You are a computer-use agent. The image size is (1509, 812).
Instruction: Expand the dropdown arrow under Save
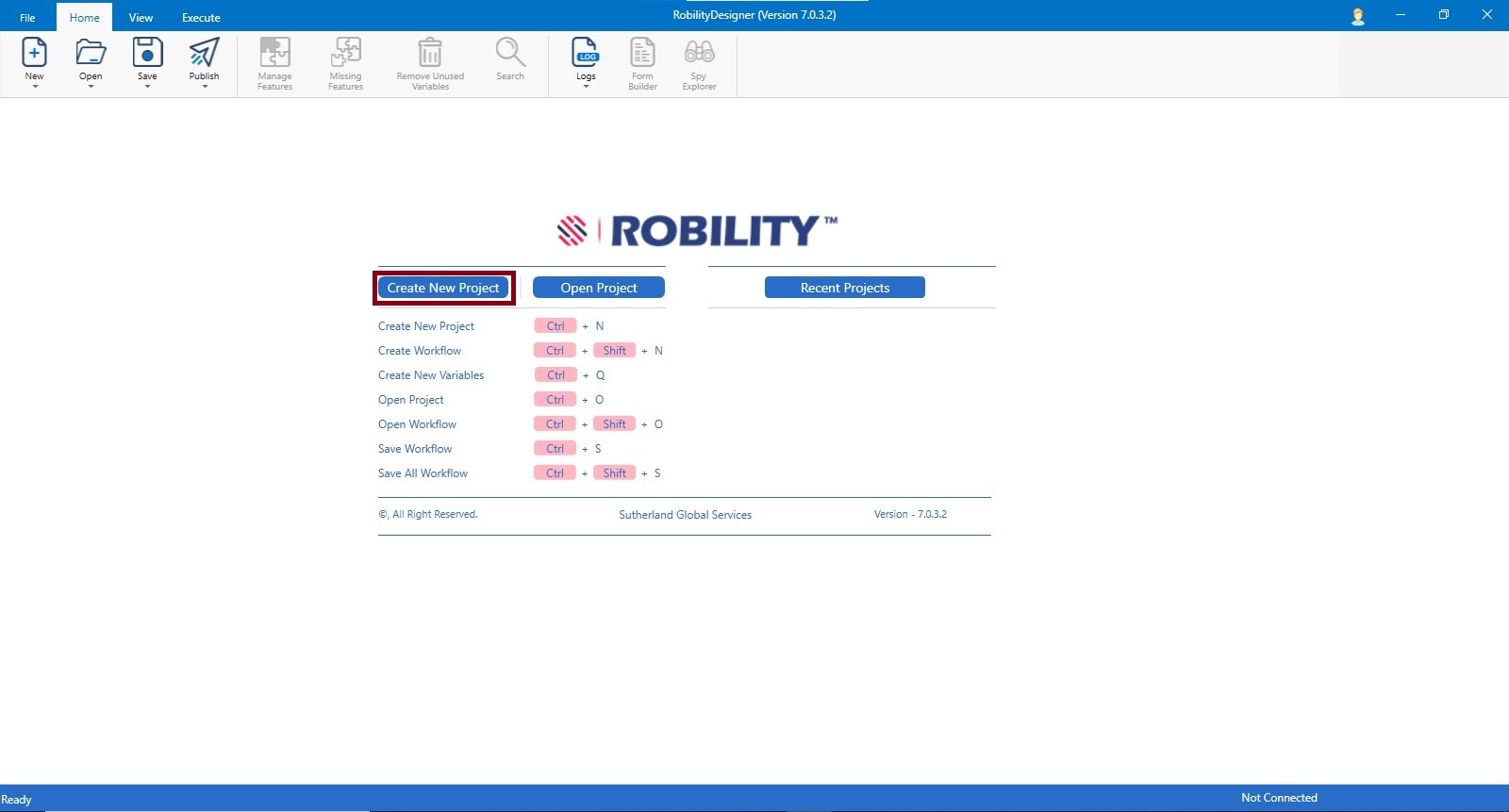(147, 87)
